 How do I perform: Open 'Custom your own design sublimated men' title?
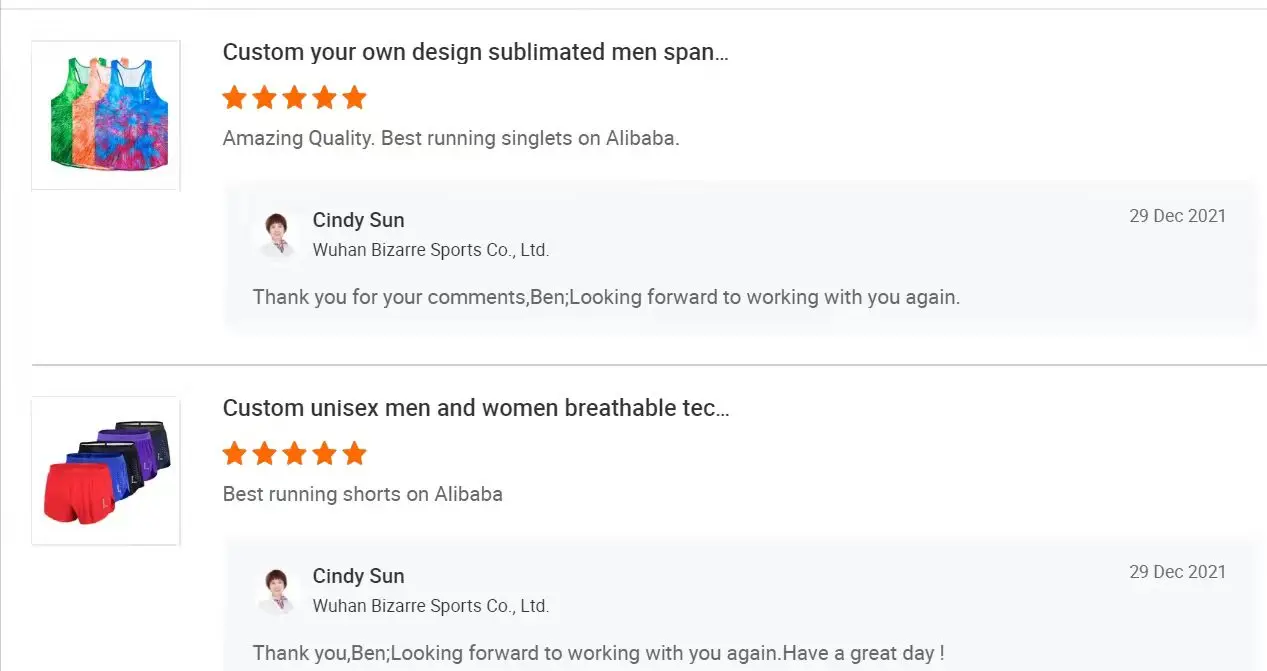[475, 52]
